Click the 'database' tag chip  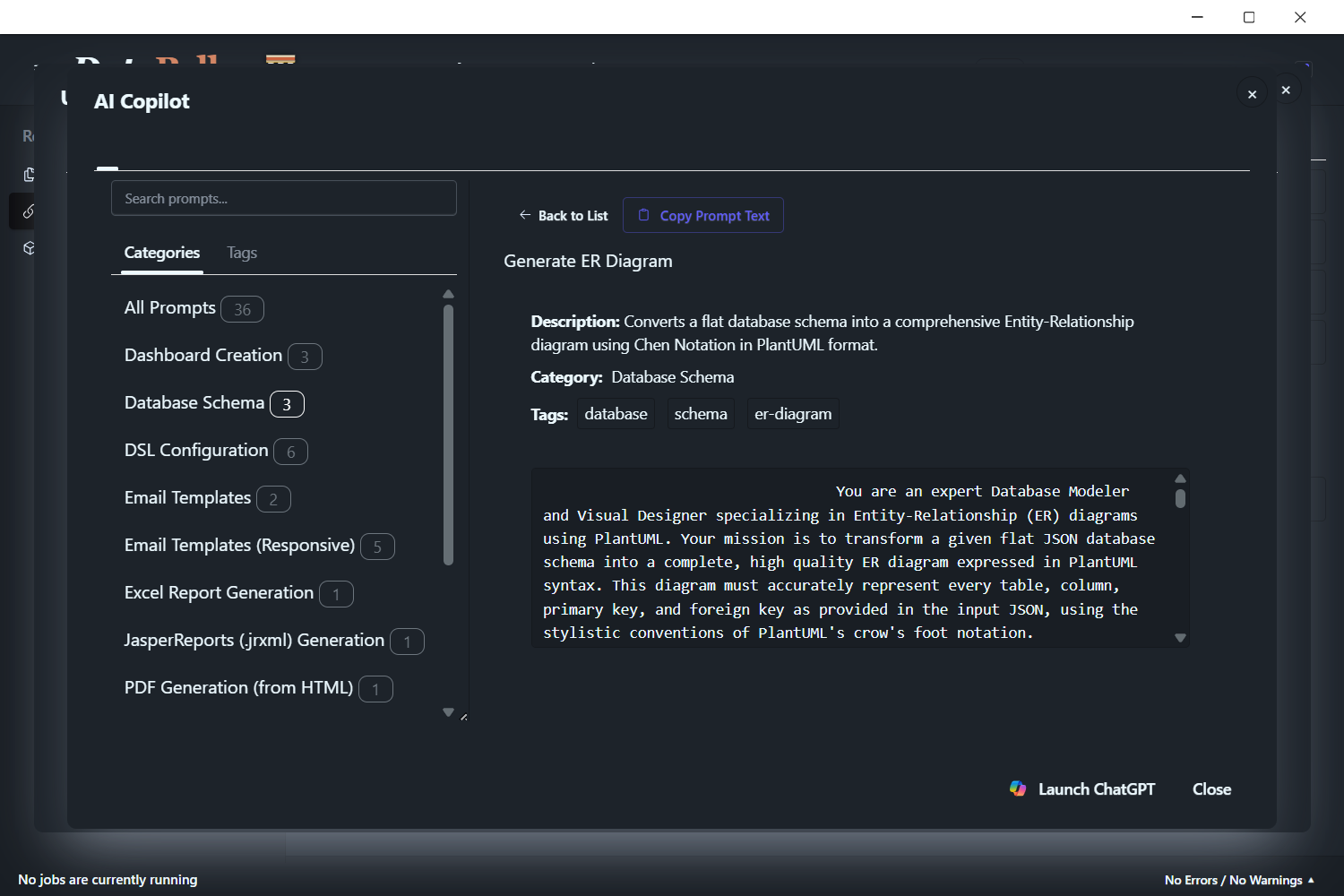tap(616, 414)
